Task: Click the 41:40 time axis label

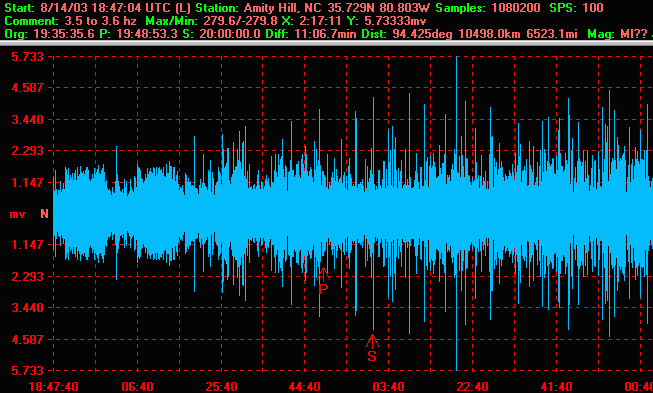Action: 556,387
